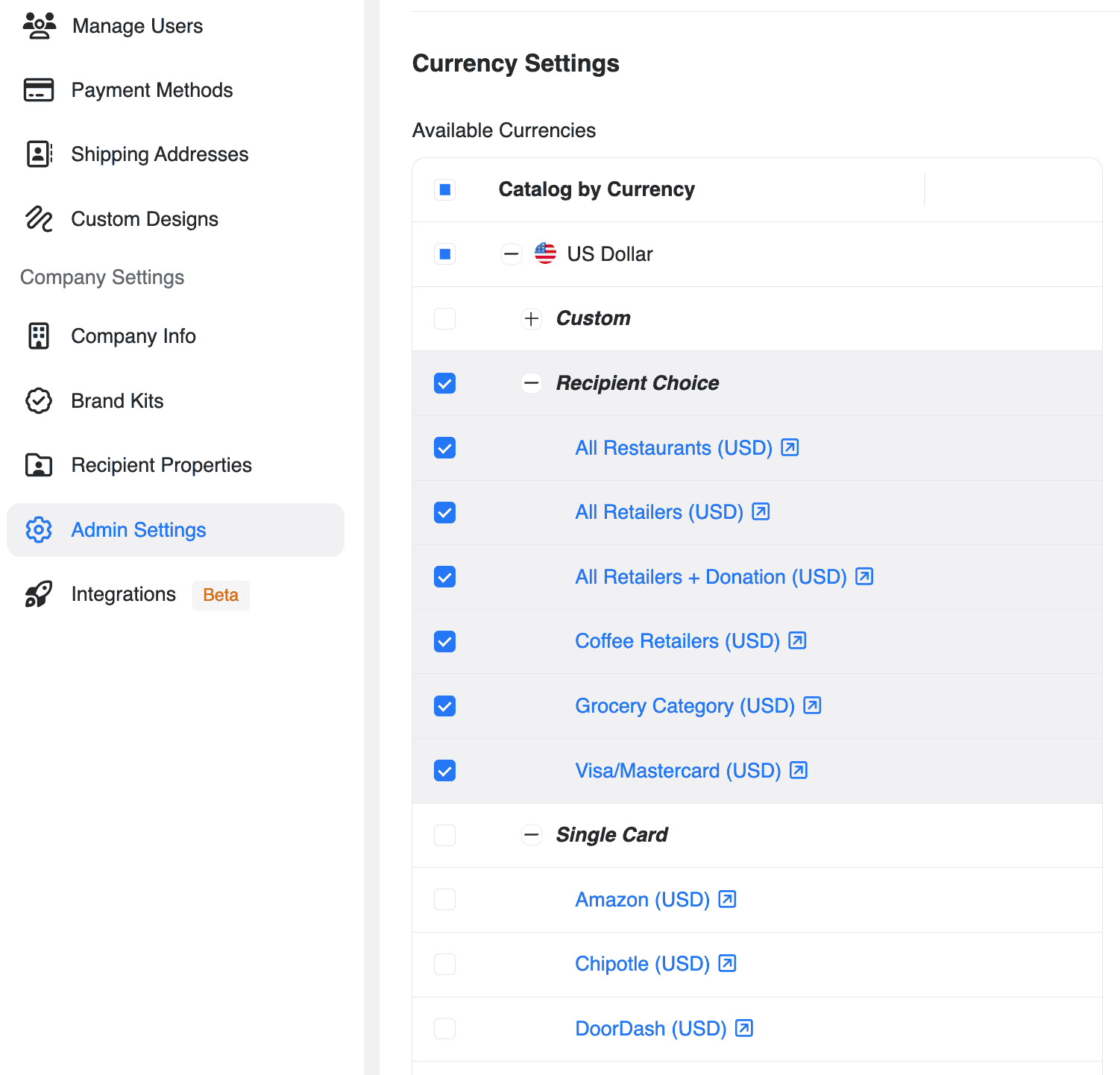The height and width of the screenshot is (1075, 1120).
Task: Collapse the US Dollar currency row
Action: point(511,254)
